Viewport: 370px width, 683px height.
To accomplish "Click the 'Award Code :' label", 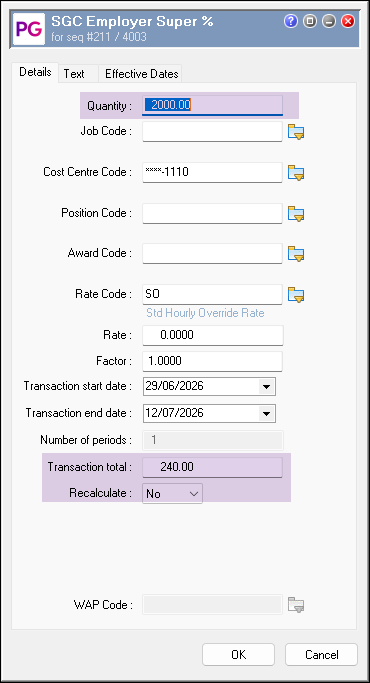I will click(x=100, y=253).
